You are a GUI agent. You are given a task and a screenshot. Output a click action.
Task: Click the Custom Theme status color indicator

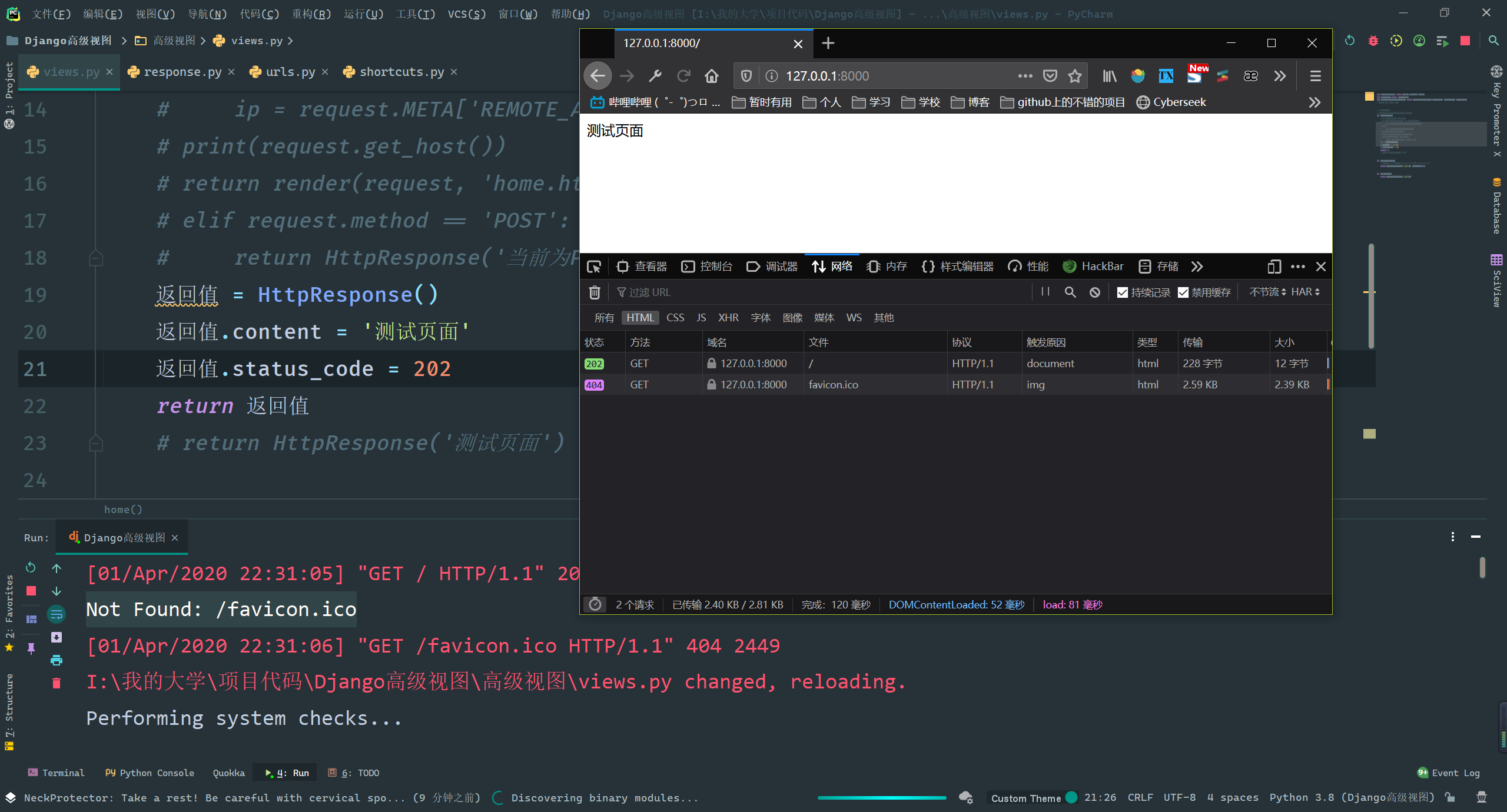tap(1071, 798)
